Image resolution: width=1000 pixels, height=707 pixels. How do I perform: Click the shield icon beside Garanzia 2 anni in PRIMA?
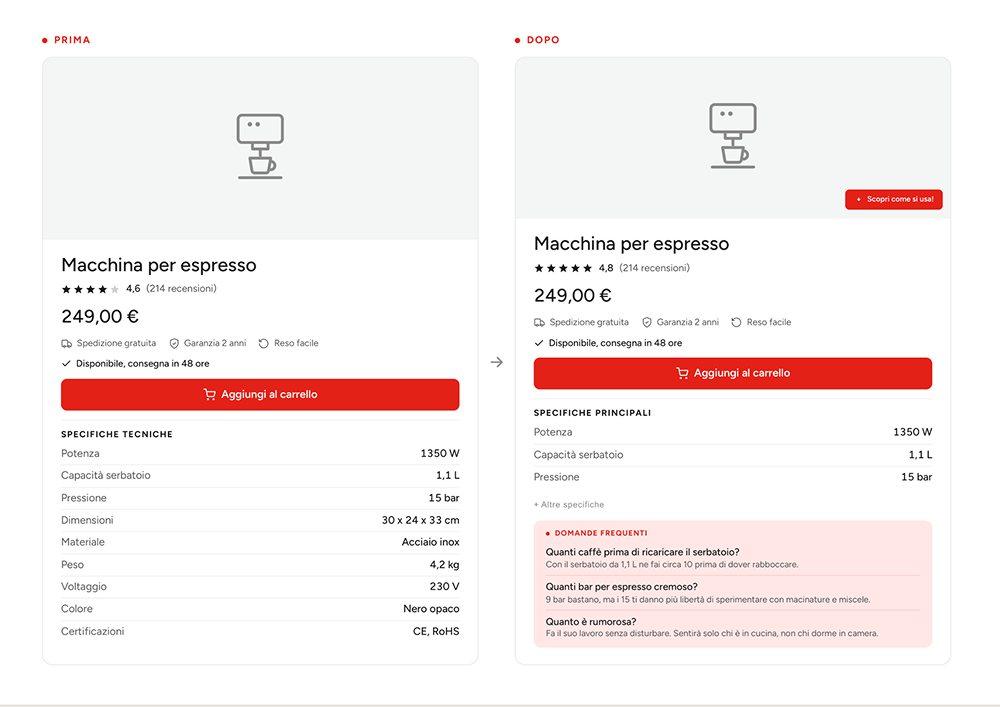[174, 344]
